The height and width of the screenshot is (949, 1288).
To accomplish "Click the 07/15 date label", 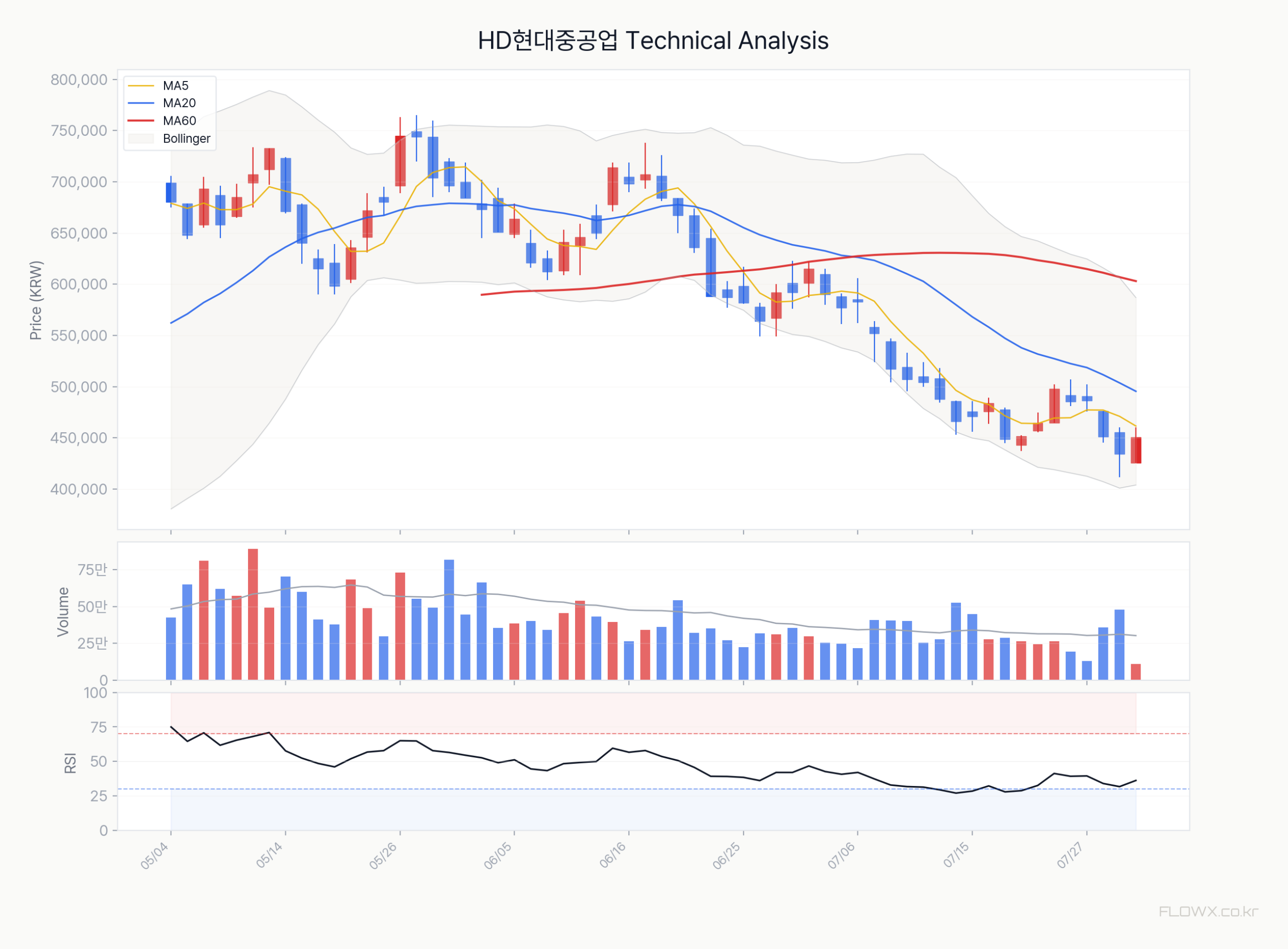I will [956, 855].
